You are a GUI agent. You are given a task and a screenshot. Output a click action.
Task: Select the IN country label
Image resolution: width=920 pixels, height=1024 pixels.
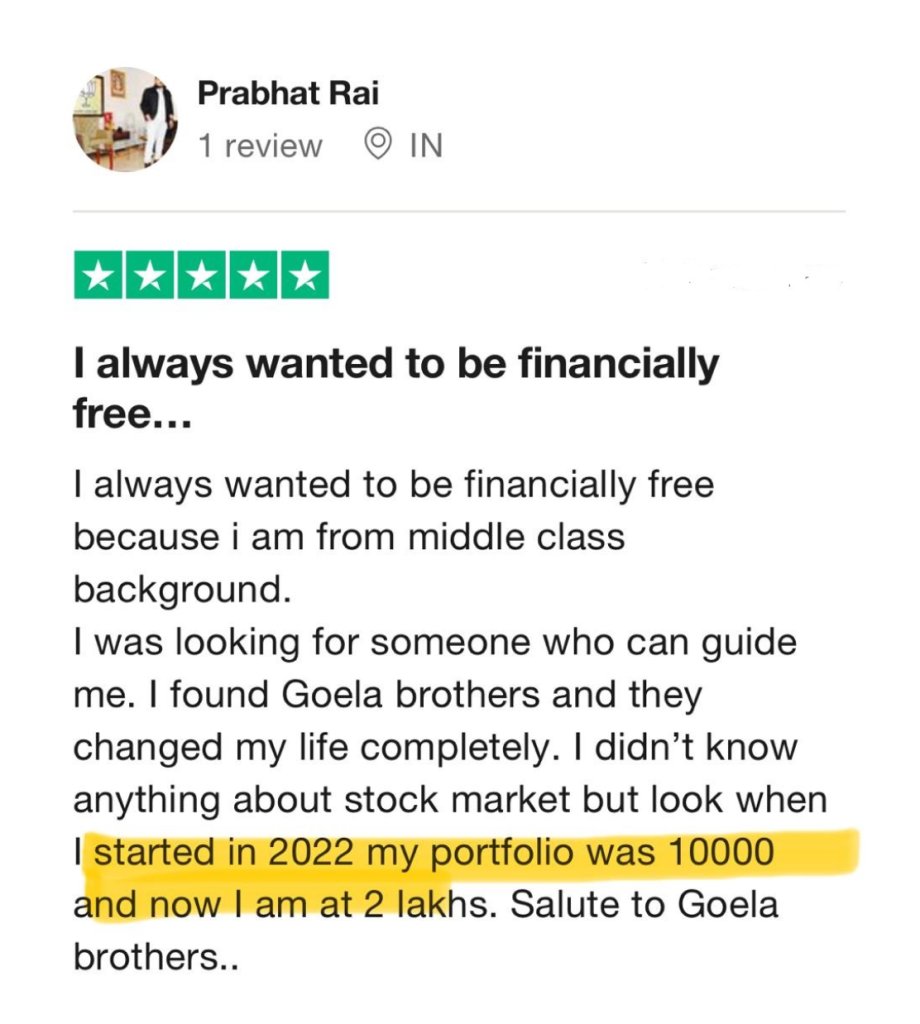tap(425, 146)
